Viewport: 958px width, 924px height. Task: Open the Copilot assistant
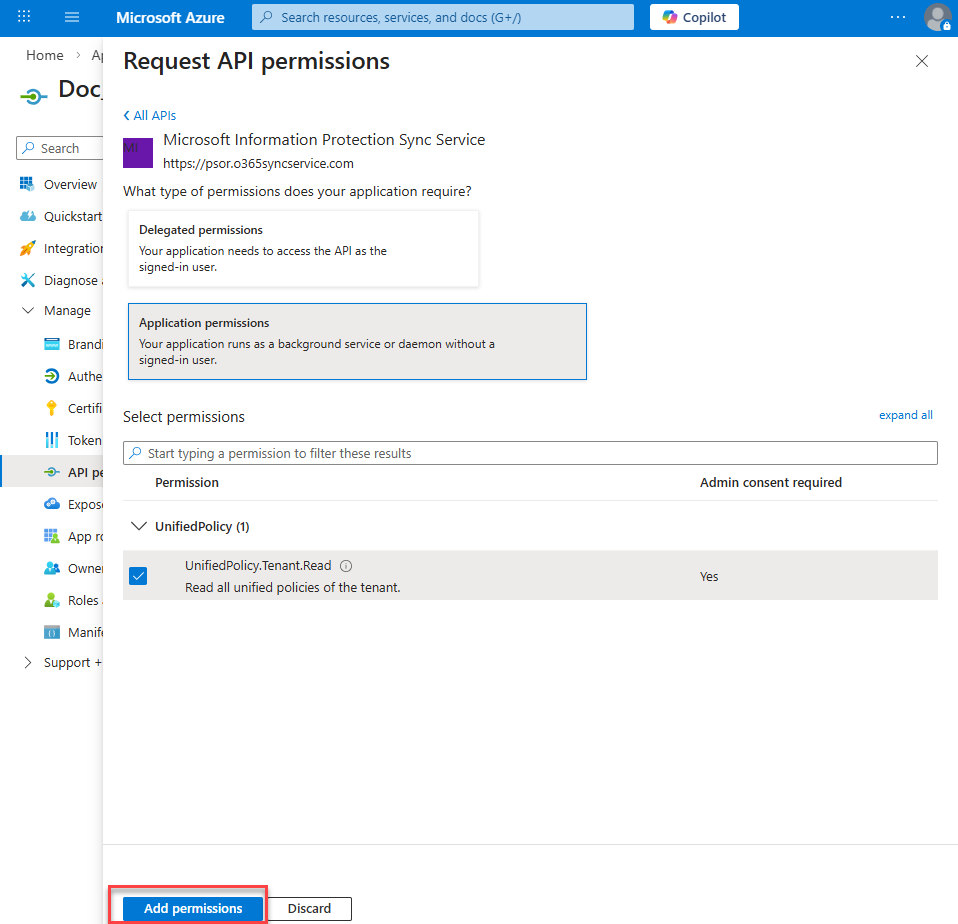694,17
